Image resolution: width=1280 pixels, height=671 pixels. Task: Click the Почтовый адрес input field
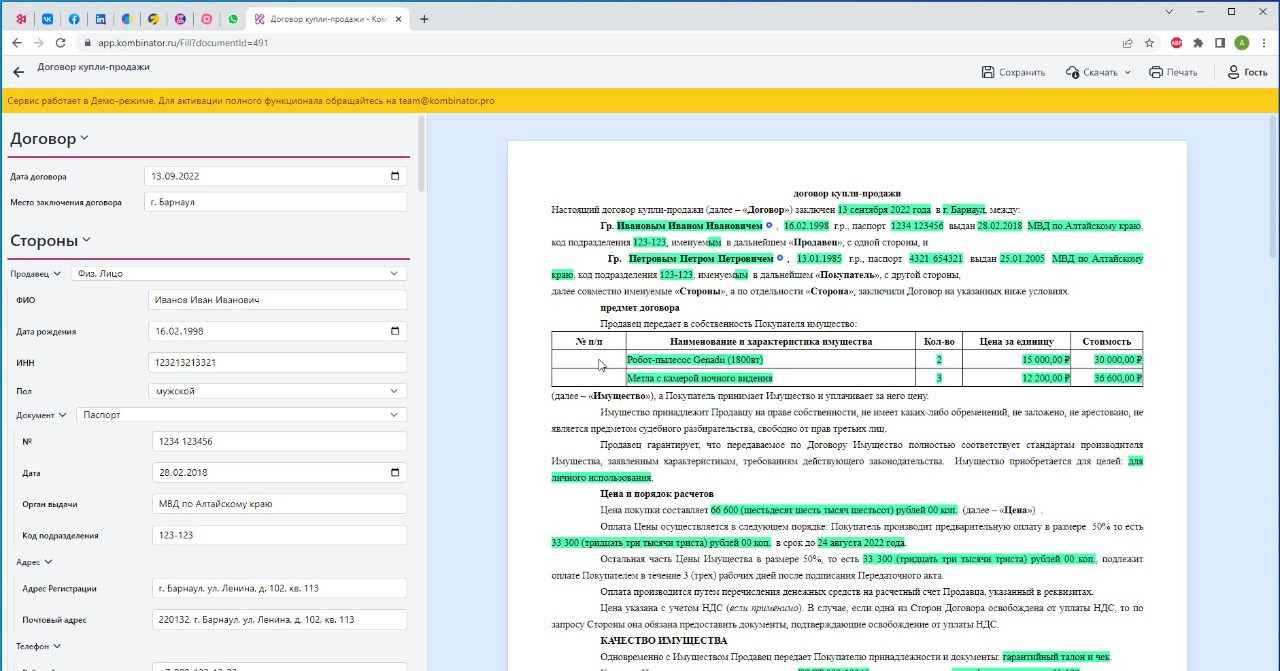[x=280, y=620]
